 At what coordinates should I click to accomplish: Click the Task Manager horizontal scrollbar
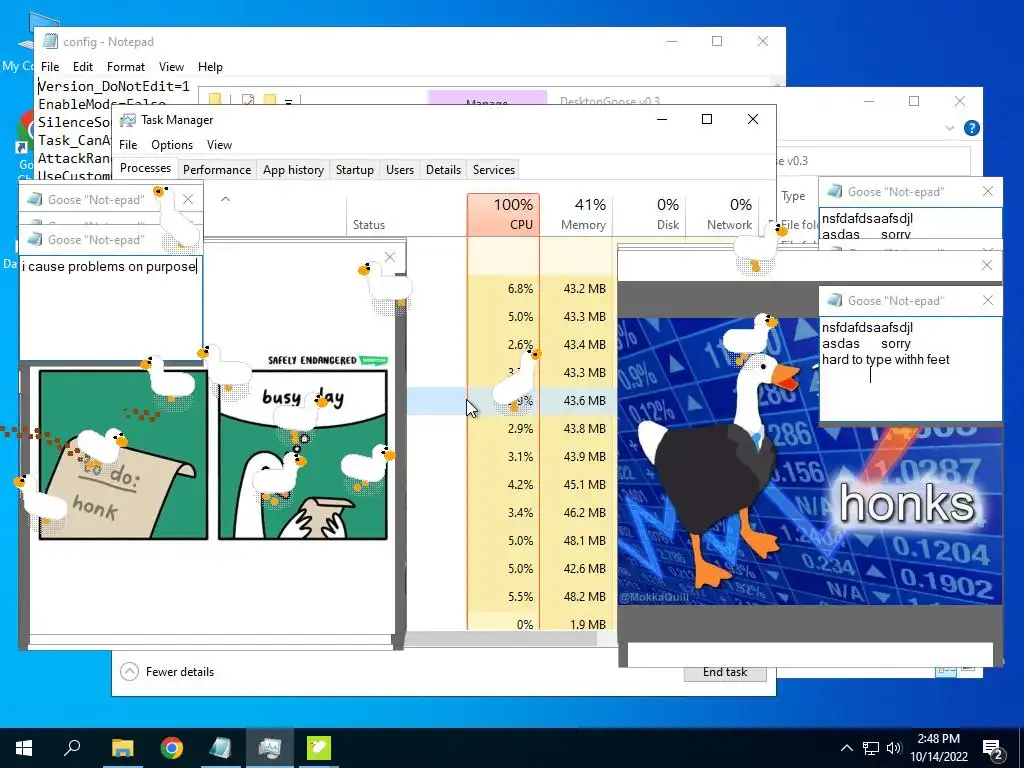click(x=502, y=638)
